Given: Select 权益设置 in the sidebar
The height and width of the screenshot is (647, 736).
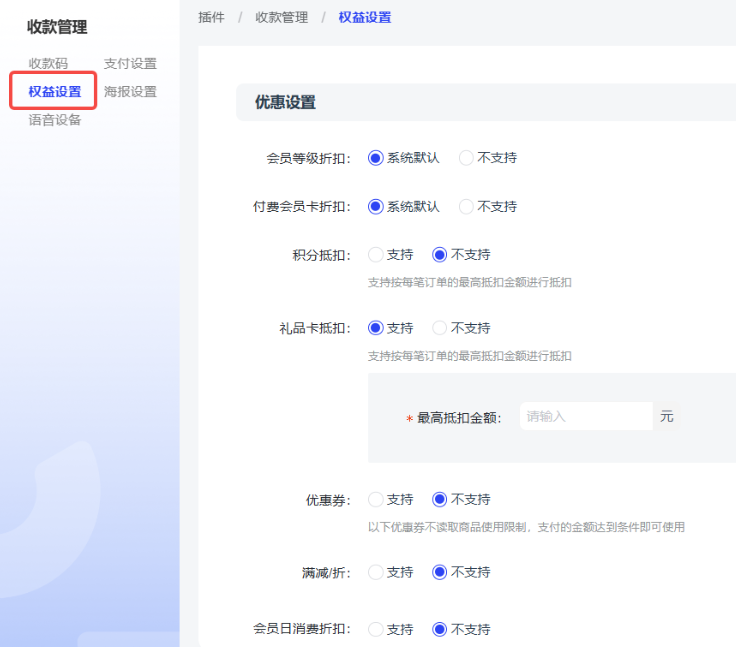Looking at the screenshot, I should click(55, 92).
